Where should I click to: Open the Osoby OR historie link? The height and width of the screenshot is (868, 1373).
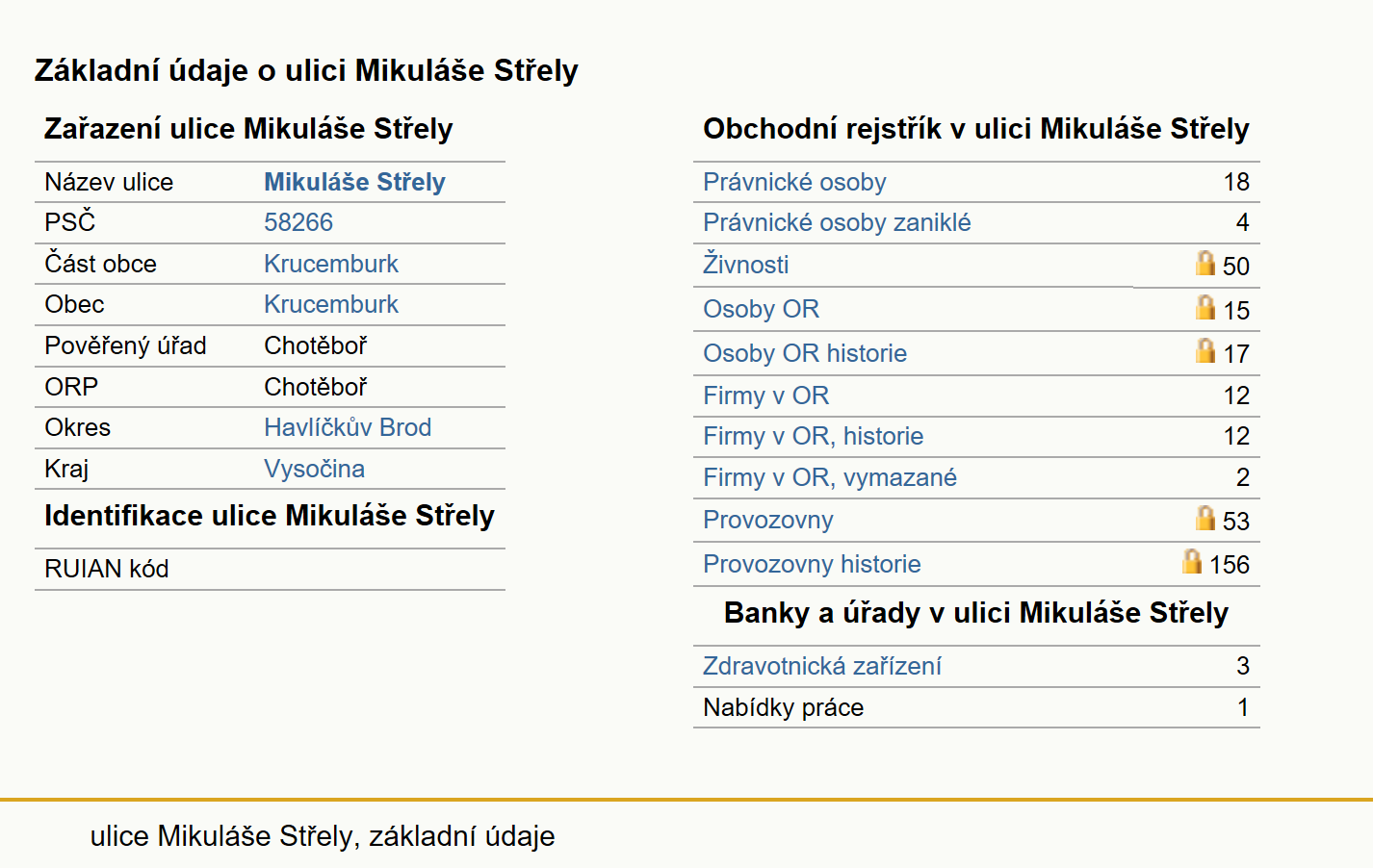pyautogui.click(x=805, y=353)
